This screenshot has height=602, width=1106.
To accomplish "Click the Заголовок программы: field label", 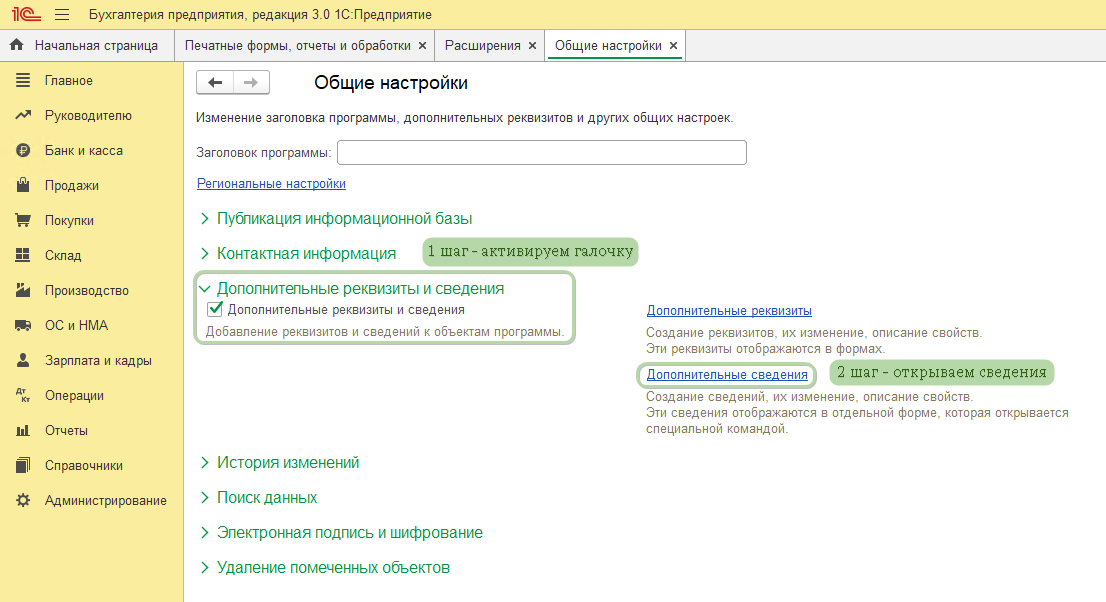I will tap(264, 152).
